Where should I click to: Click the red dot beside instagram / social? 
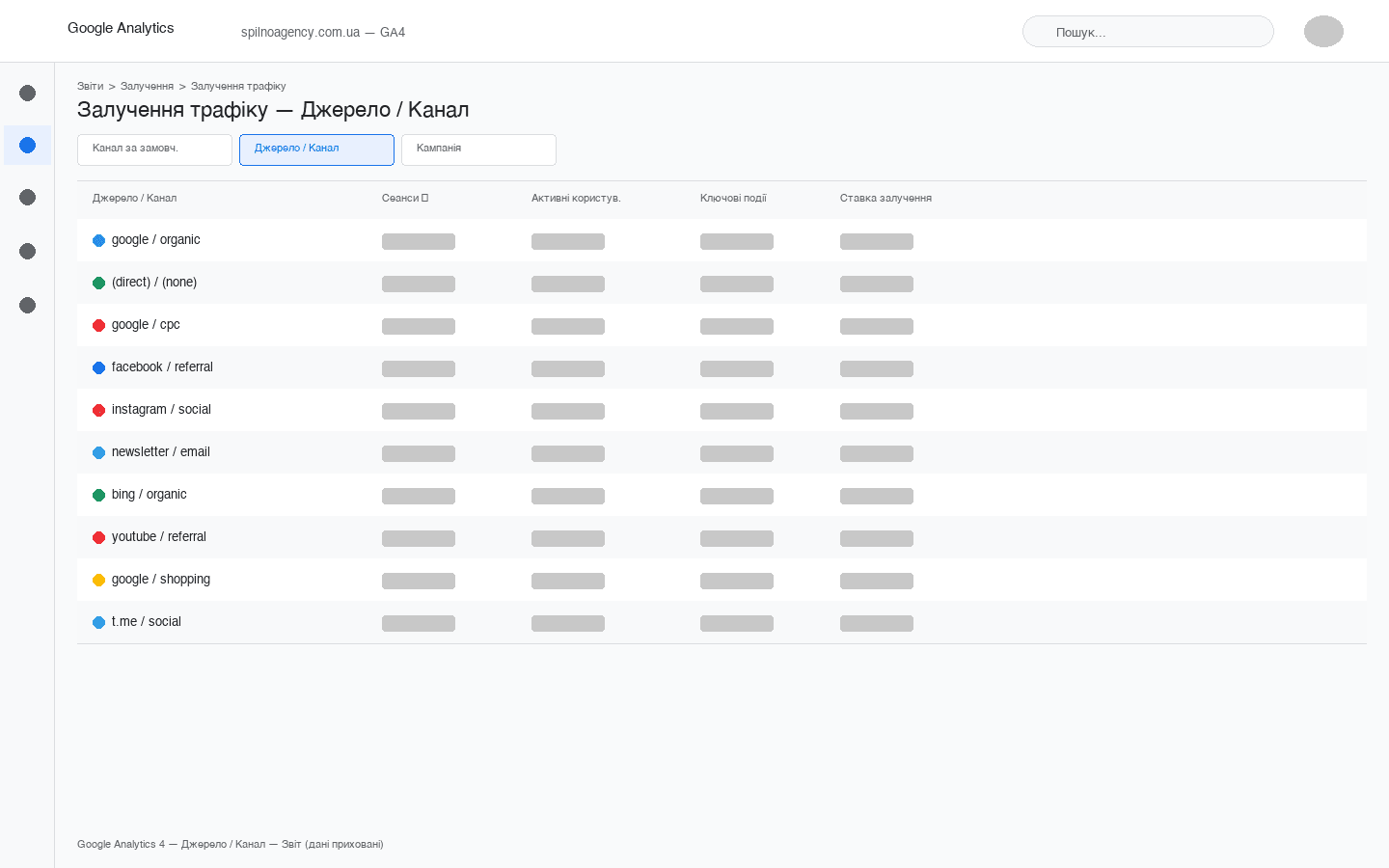click(98, 411)
